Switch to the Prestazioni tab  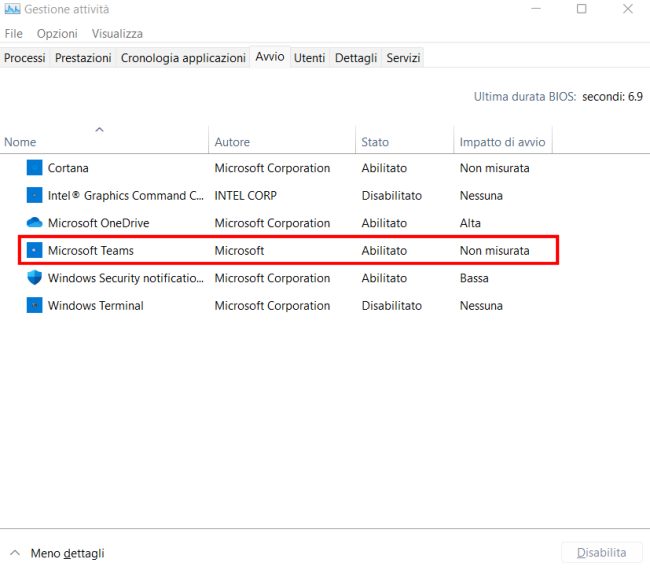coord(83,58)
